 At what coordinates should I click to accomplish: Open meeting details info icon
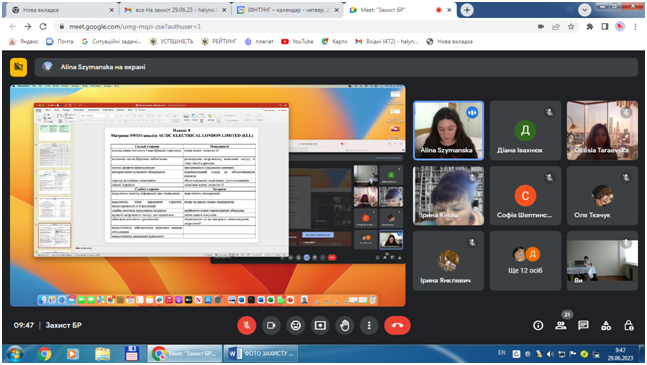pos(538,325)
